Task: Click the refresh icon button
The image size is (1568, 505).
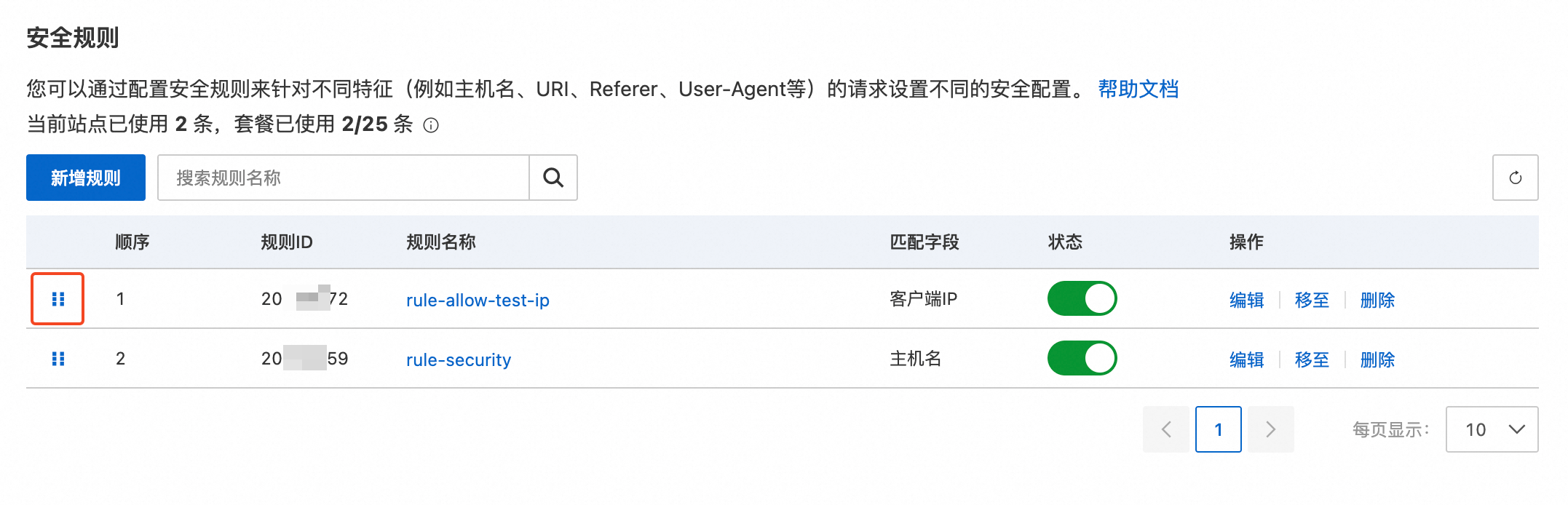Action: tap(1515, 178)
